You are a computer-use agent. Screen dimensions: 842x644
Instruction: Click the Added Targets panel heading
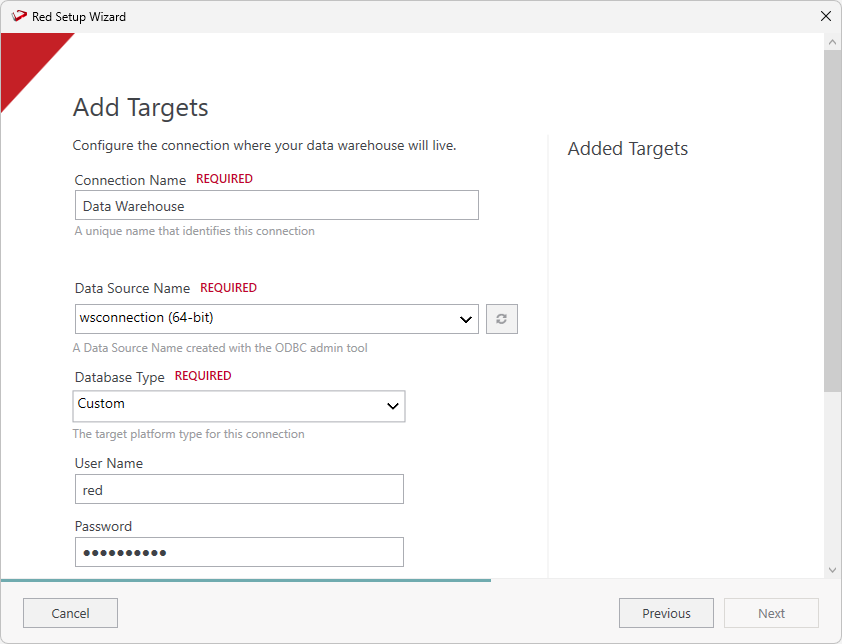tap(628, 149)
